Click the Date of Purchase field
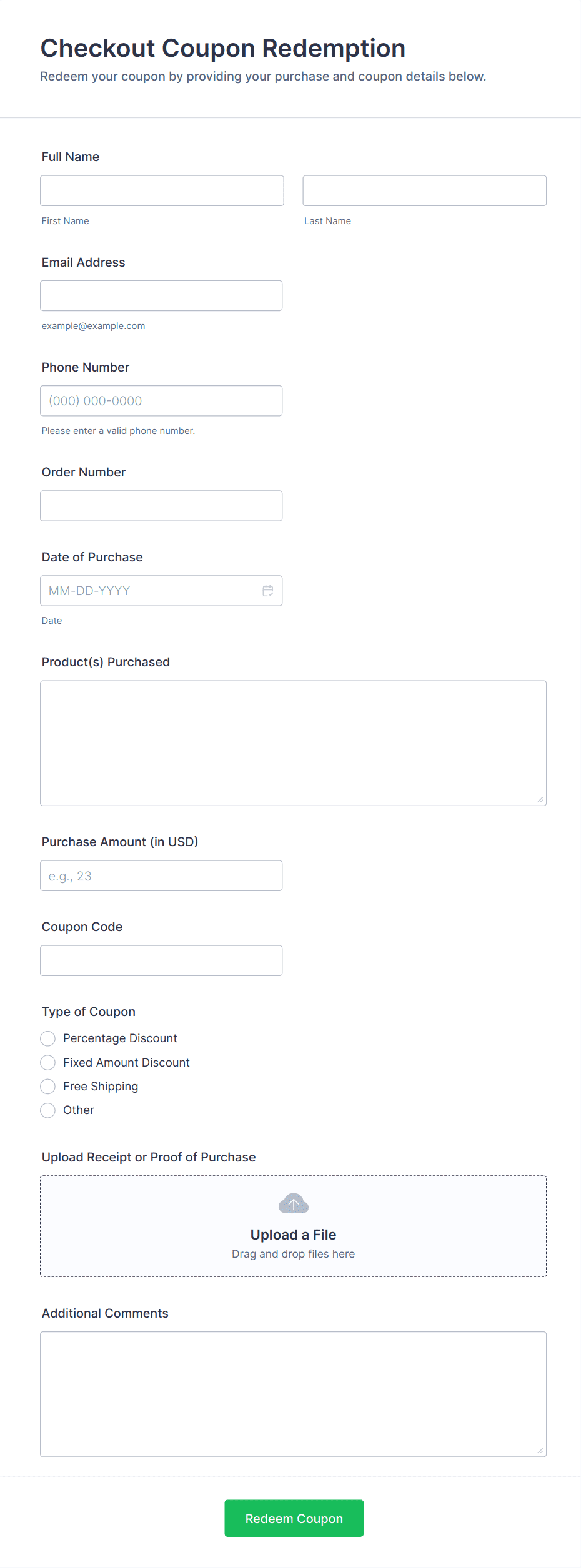Viewport: 581px width, 1568px height. tap(150, 591)
